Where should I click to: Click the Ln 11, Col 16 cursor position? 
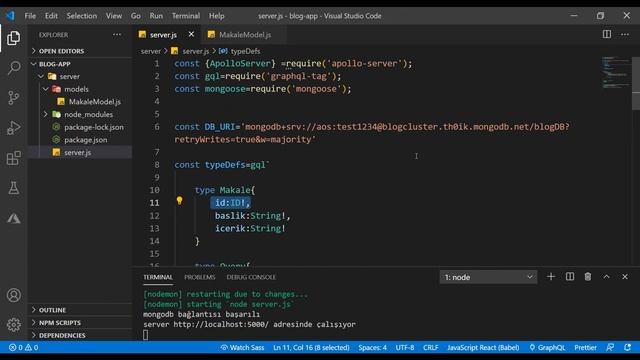pos(311,347)
